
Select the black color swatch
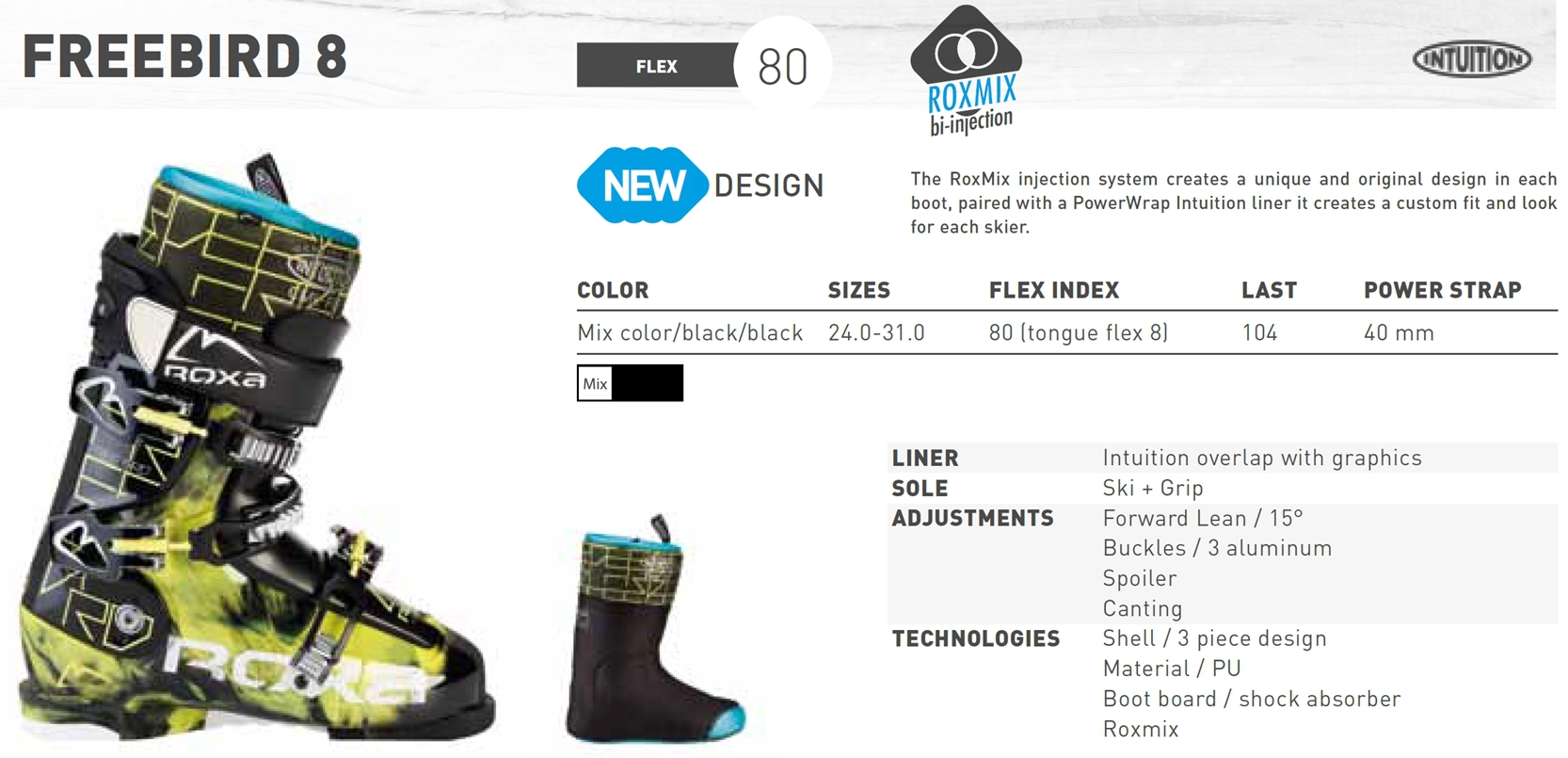click(648, 383)
